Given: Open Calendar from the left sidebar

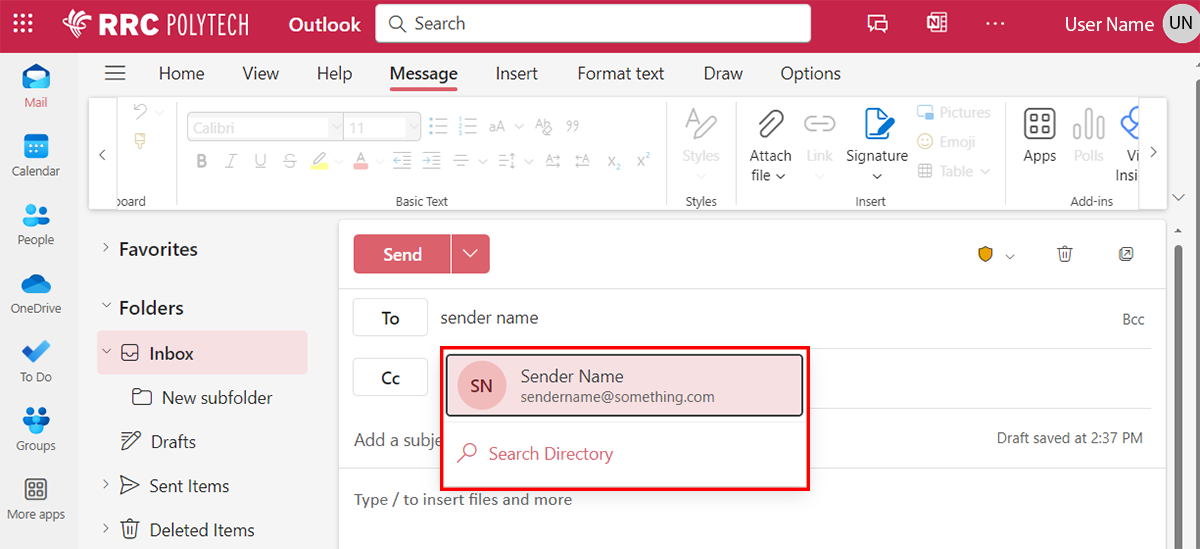Looking at the screenshot, I should [36, 155].
